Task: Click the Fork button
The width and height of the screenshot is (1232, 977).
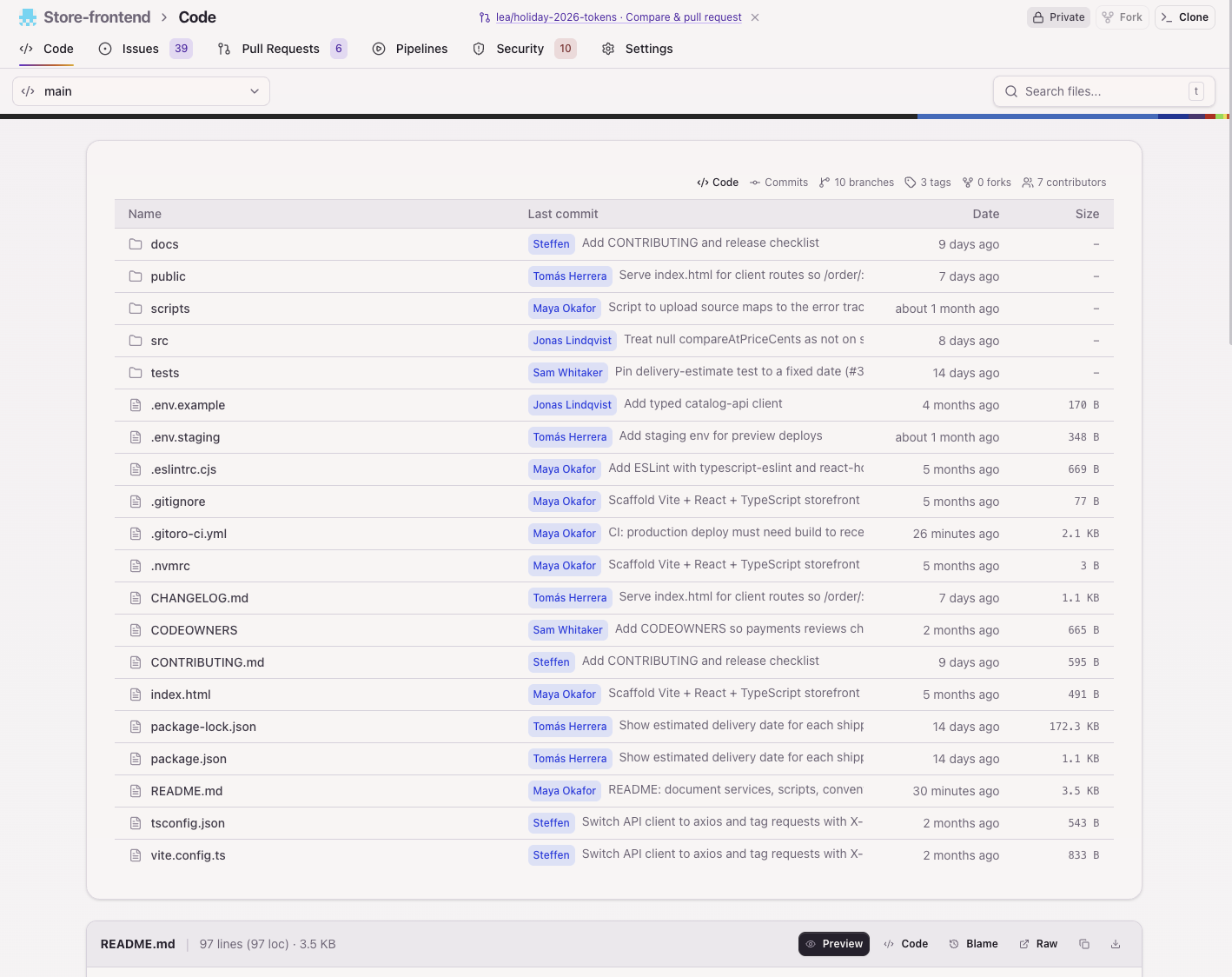Action: (1123, 17)
